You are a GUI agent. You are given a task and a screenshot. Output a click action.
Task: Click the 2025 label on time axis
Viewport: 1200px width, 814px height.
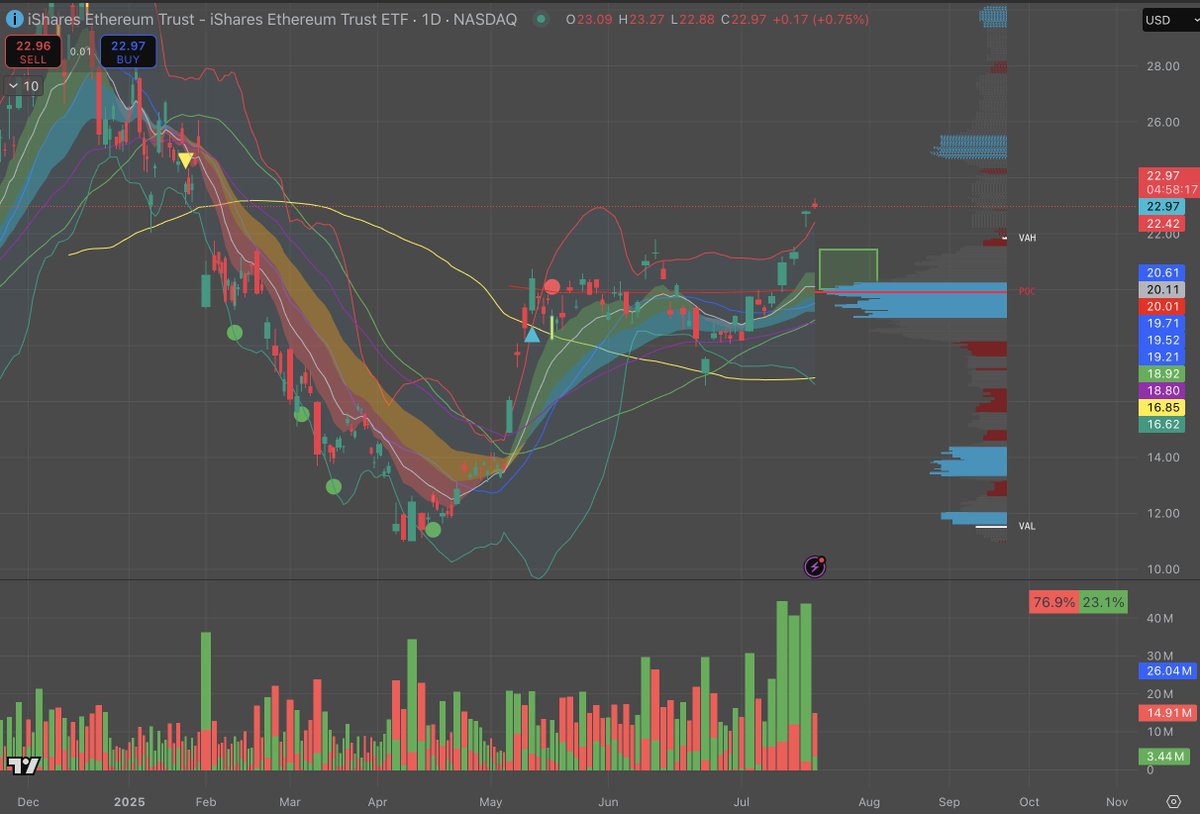point(131,802)
